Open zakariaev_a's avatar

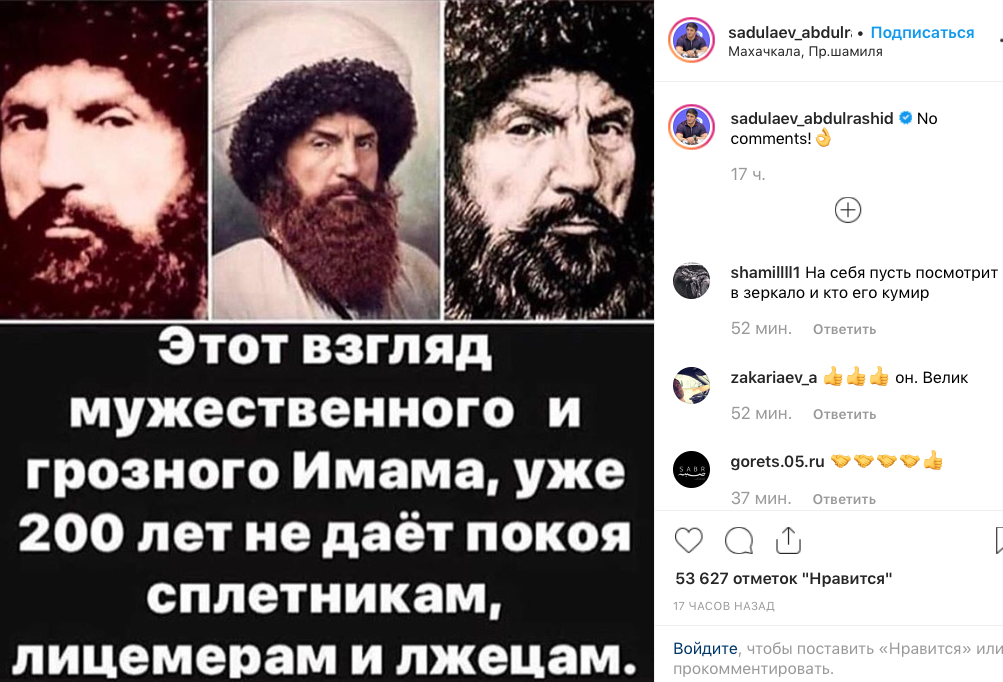click(x=691, y=385)
